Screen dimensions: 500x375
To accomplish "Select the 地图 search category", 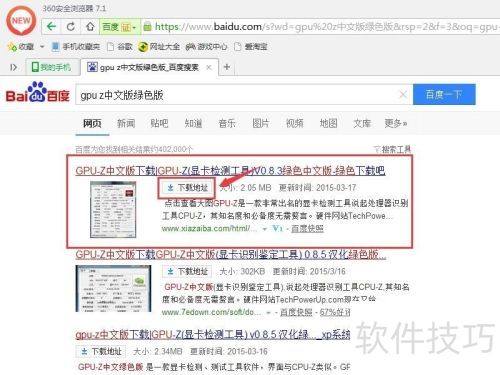I will coord(328,124).
